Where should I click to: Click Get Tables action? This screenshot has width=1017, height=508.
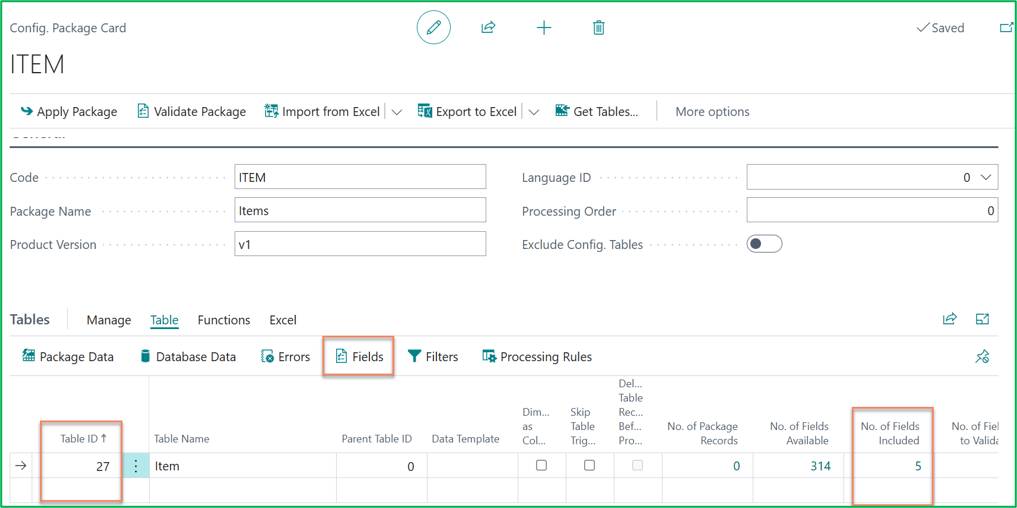pos(597,112)
